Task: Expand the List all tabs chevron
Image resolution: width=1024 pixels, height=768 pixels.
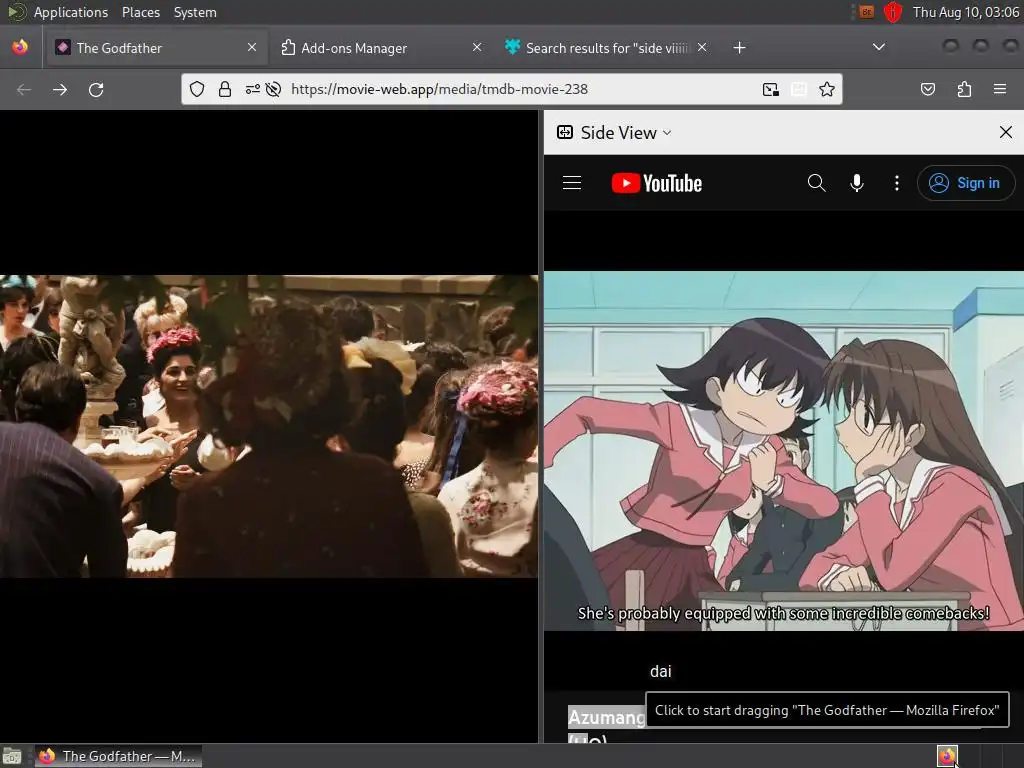Action: pos(879,47)
